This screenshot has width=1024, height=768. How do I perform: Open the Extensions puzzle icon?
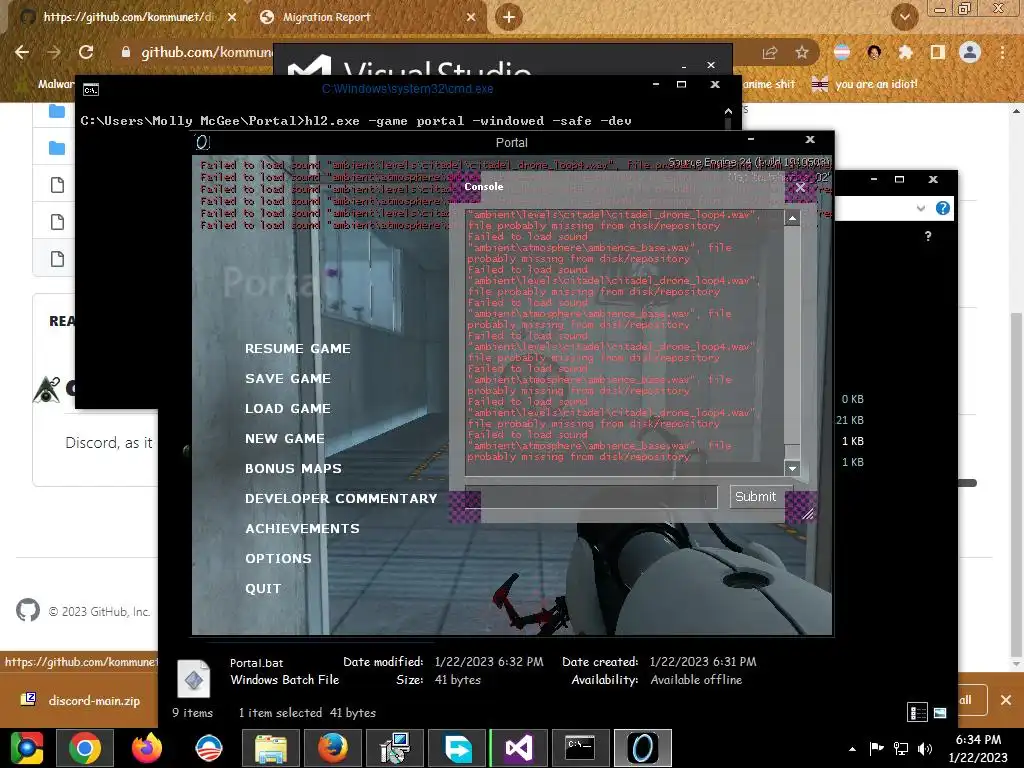[906, 52]
